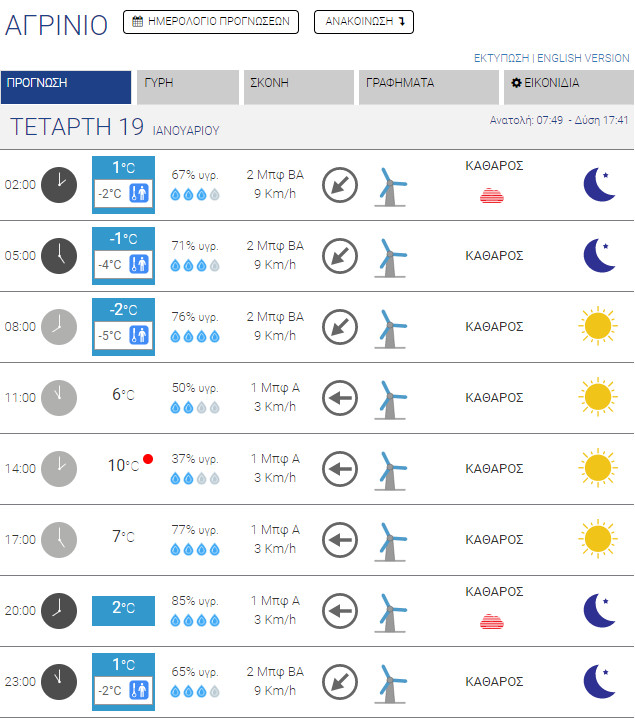
Task: Click the windmill icon in the 11:00 row
Action: (x=390, y=398)
